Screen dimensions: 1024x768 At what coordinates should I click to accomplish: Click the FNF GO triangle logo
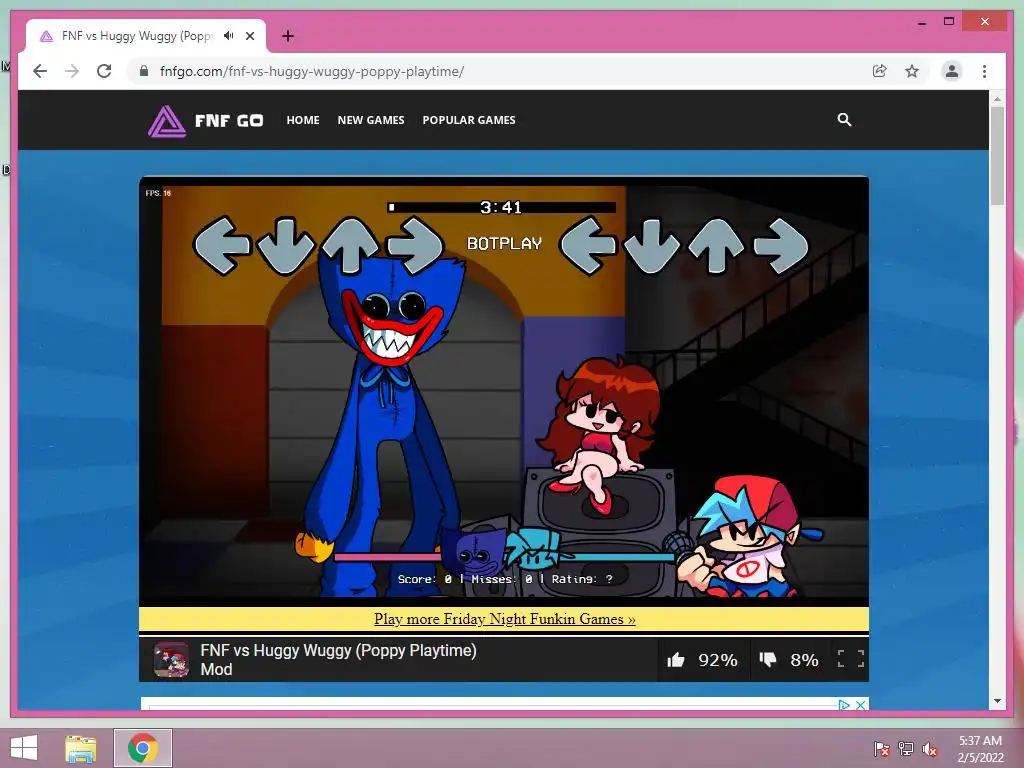[x=167, y=121]
